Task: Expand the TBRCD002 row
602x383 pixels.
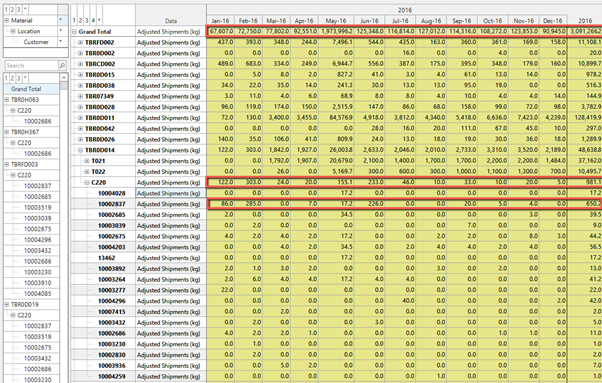Action: click(x=81, y=64)
